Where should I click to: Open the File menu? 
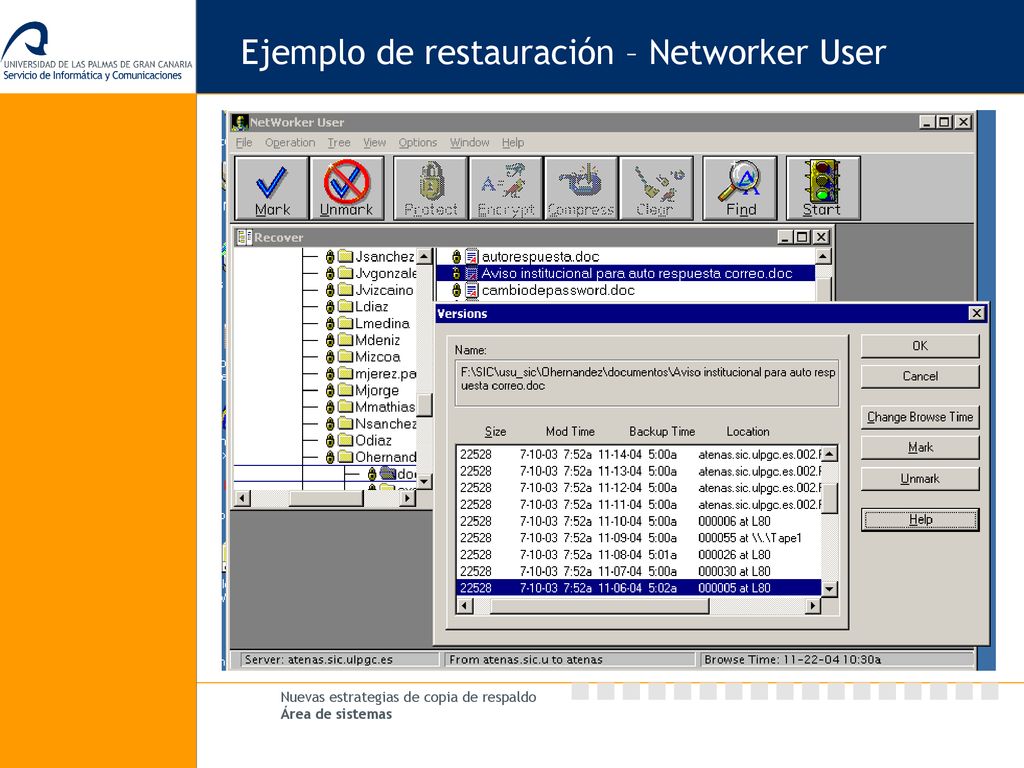[244, 142]
